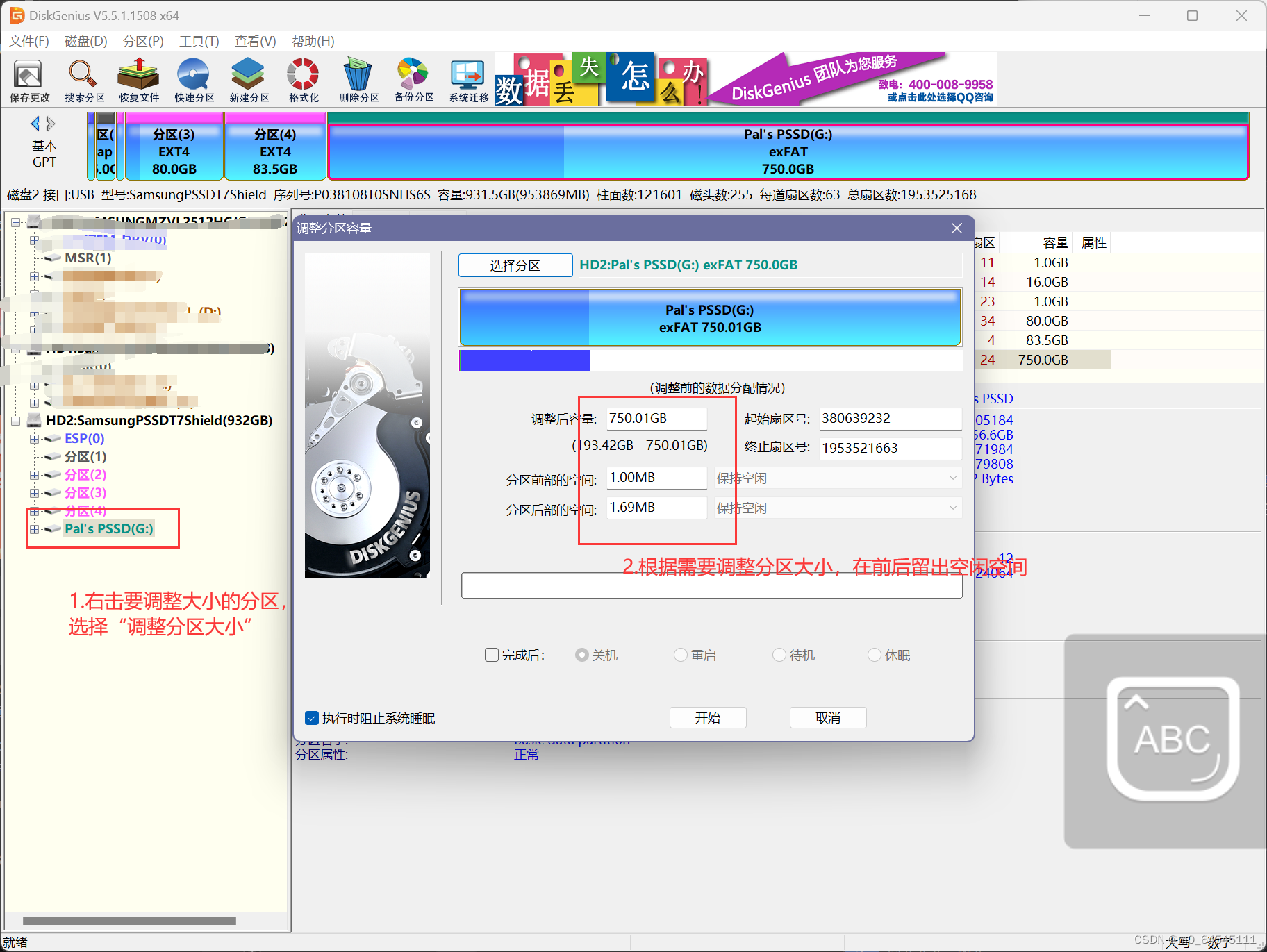This screenshot has width=1267, height=952.
Task: Start System Migration (系统迁移) tool
Action: click(x=468, y=81)
